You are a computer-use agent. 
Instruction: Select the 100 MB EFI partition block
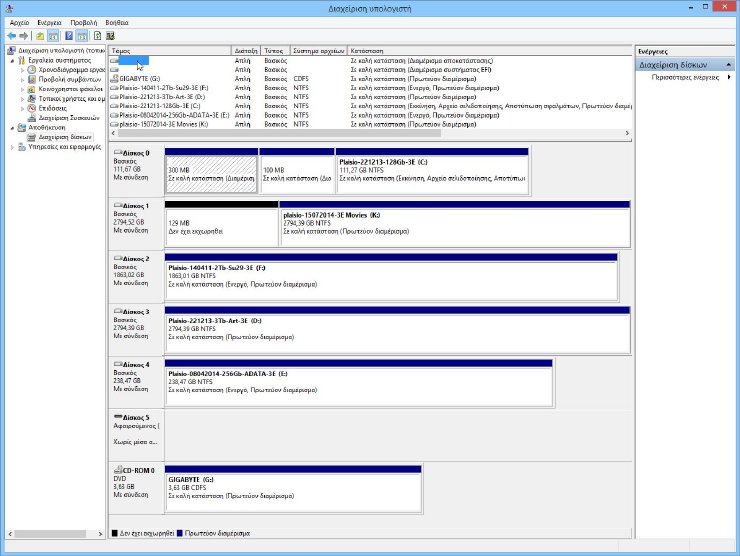tap(297, 171)
